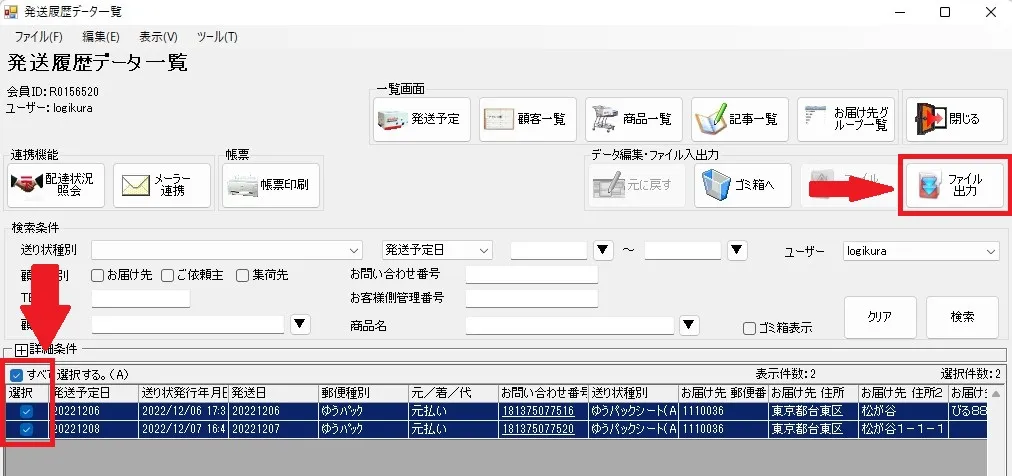Uncheck すべて選択する checkbox

17,375
